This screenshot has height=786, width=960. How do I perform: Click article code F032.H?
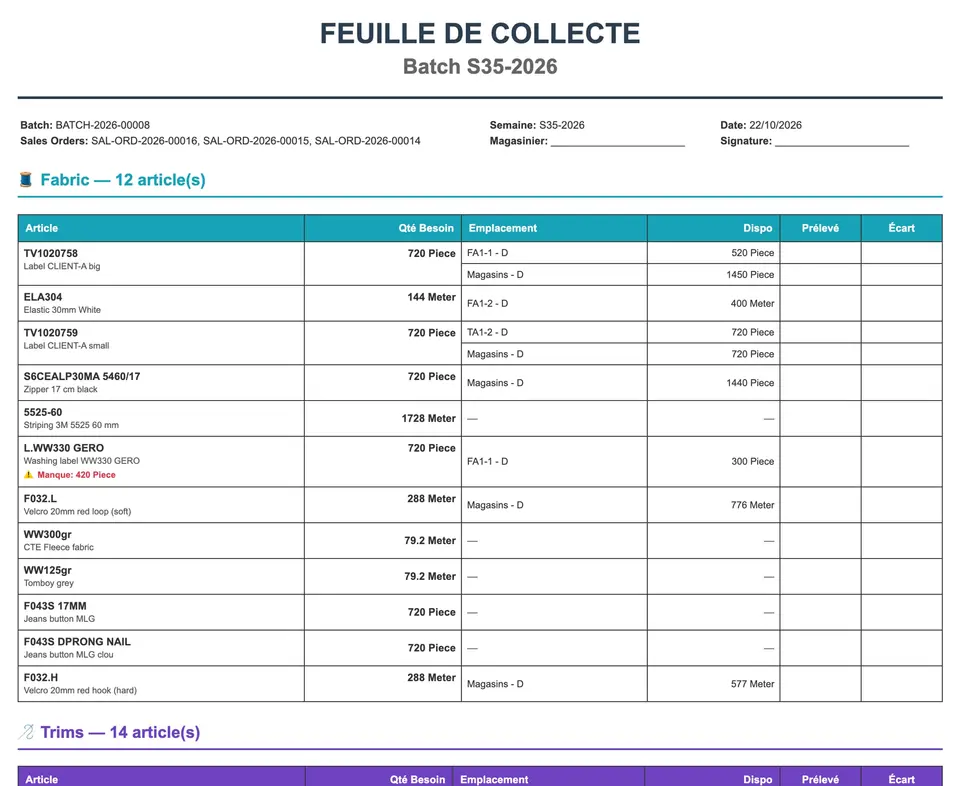click(x=41, y=678)
